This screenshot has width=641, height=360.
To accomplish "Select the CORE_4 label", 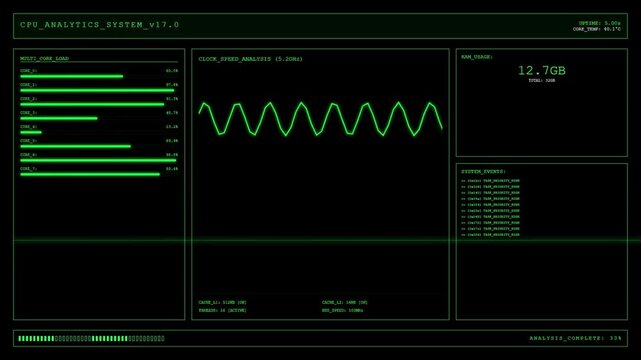I will (x=28, y=127).
